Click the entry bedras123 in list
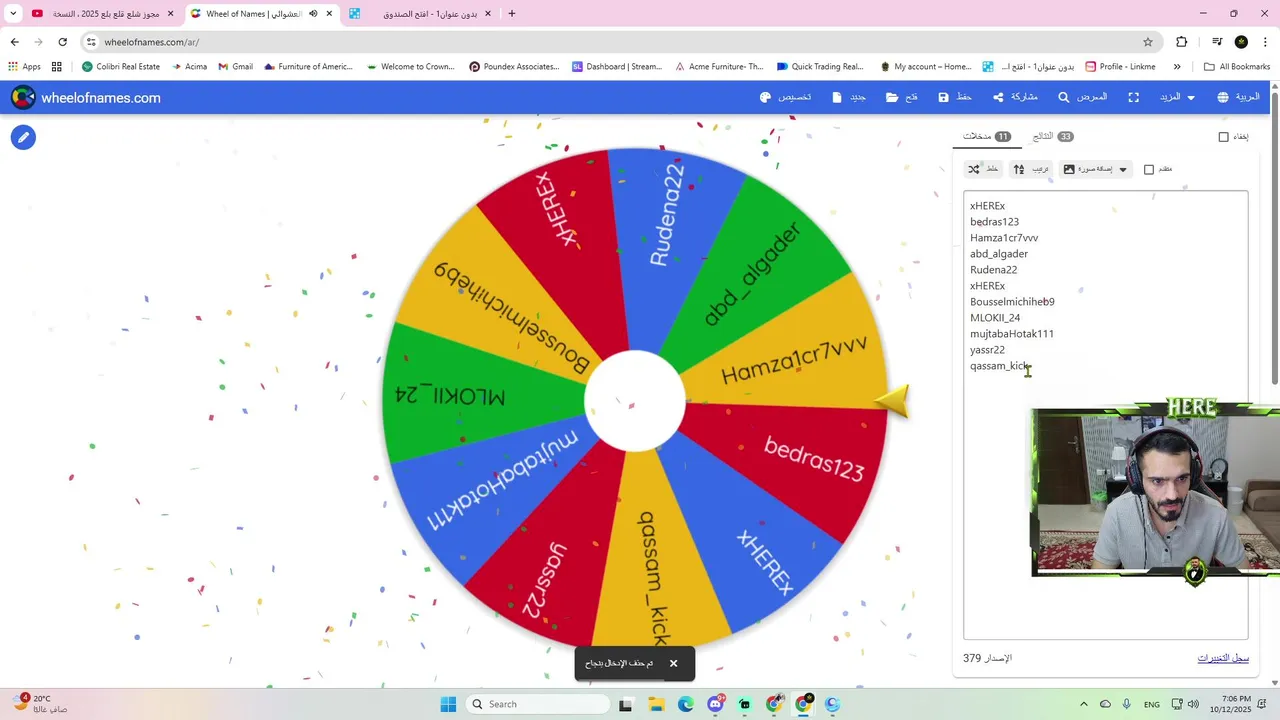Viewport: 1280px width, 720px height. coord(994,222)
